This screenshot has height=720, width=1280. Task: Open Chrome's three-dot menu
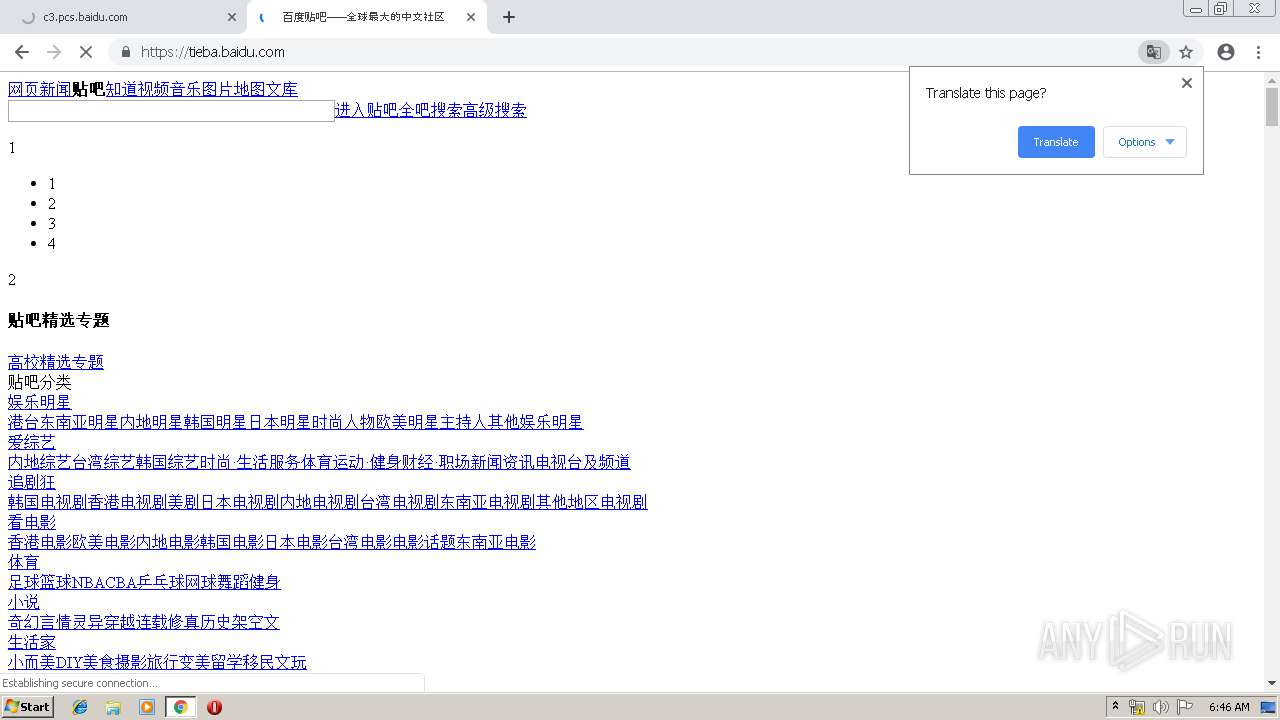(1258, 52)
